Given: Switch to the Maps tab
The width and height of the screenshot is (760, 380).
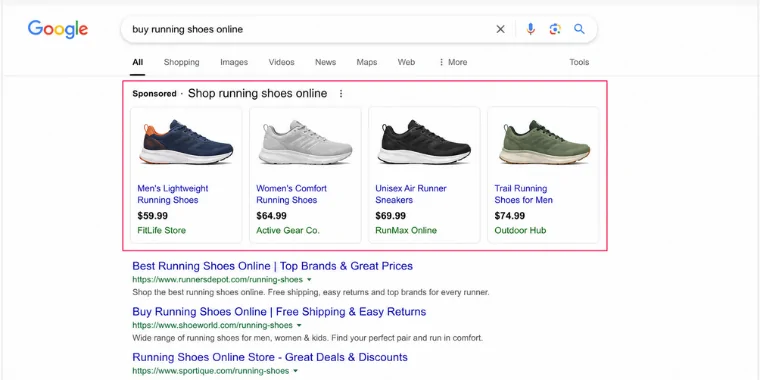Looking at the screenshot, I should (x=367, y=62).
